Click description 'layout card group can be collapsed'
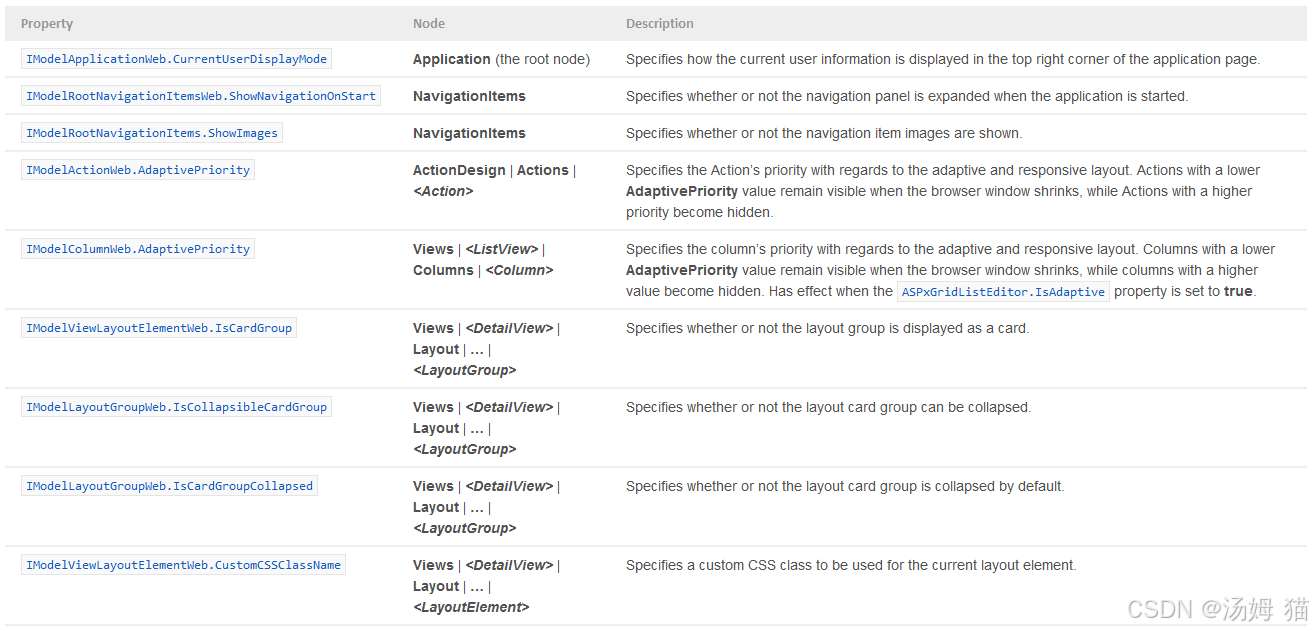This screenshot has width=1313, height=631. [x=828, y=407]
